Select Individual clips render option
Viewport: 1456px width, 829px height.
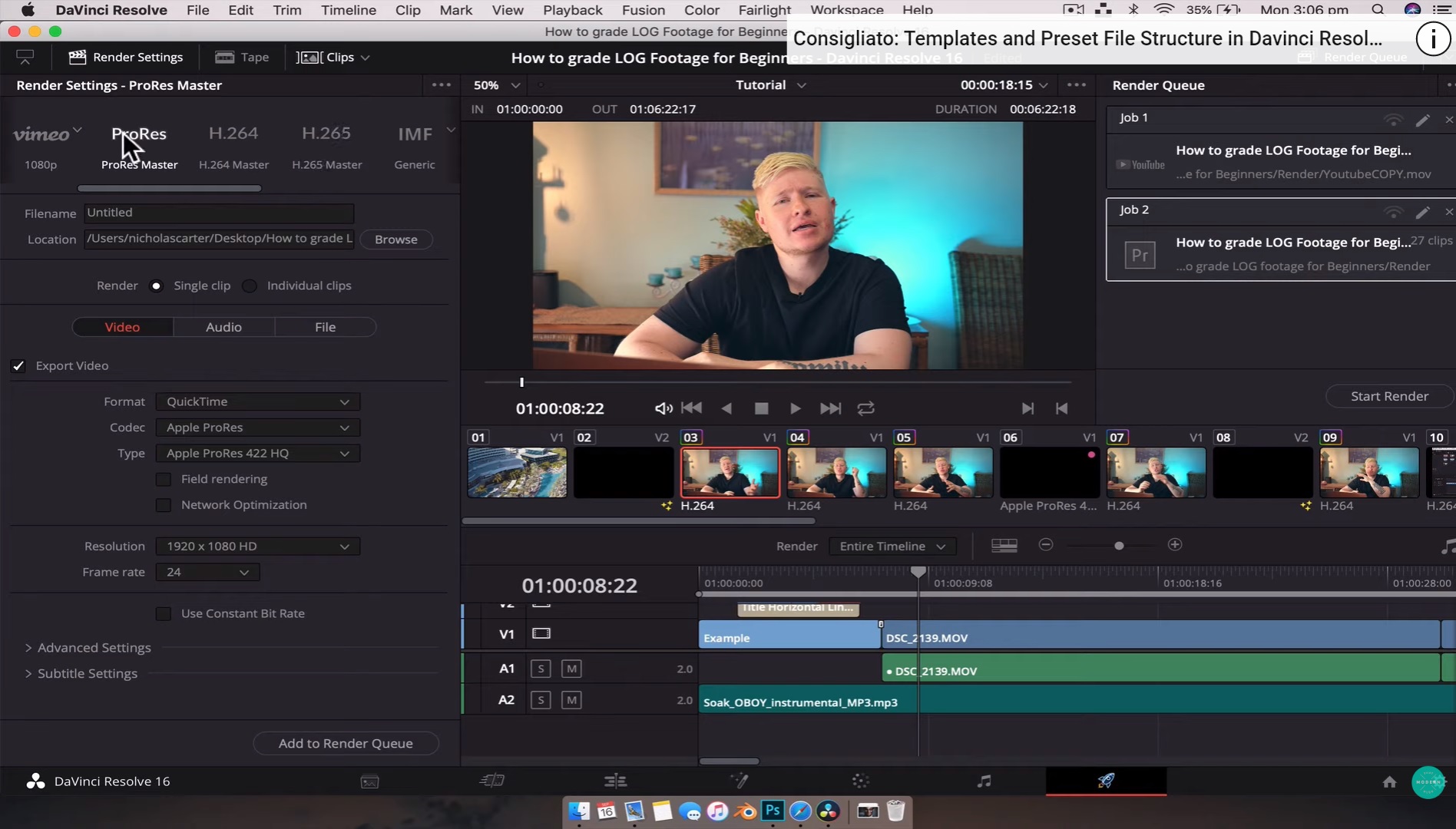[x=250, y=286]
